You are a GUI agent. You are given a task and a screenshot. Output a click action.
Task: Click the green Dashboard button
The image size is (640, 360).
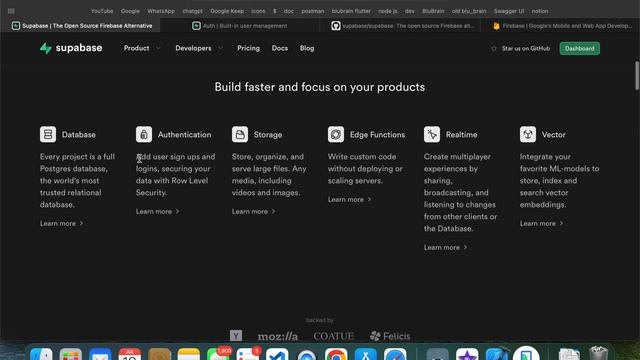tap(580, 49)
